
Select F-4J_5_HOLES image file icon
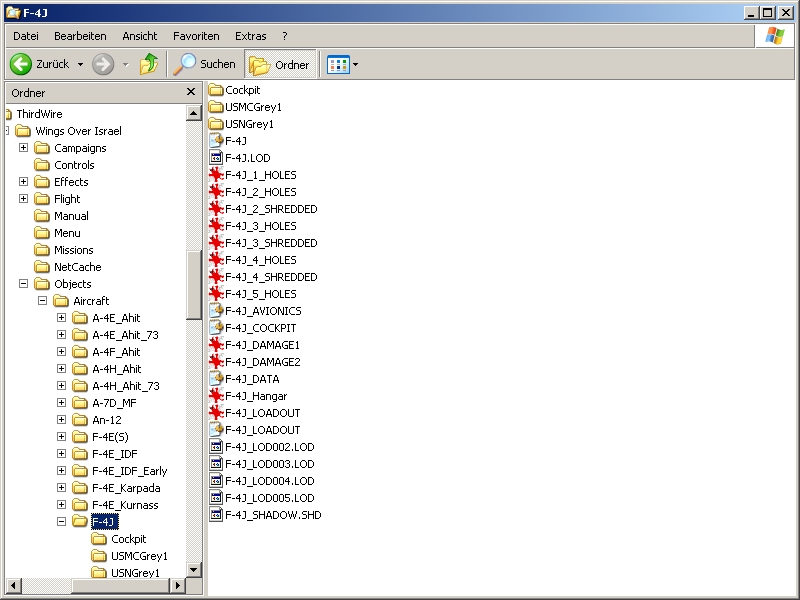point(216,294)
